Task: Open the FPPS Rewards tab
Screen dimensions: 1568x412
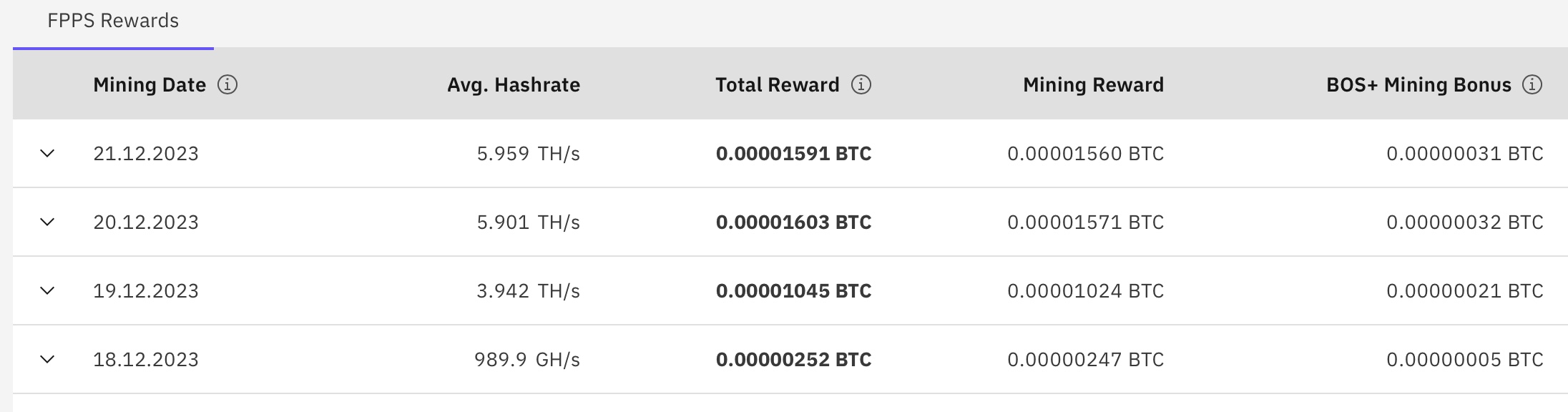Action: tap(113, 21)
